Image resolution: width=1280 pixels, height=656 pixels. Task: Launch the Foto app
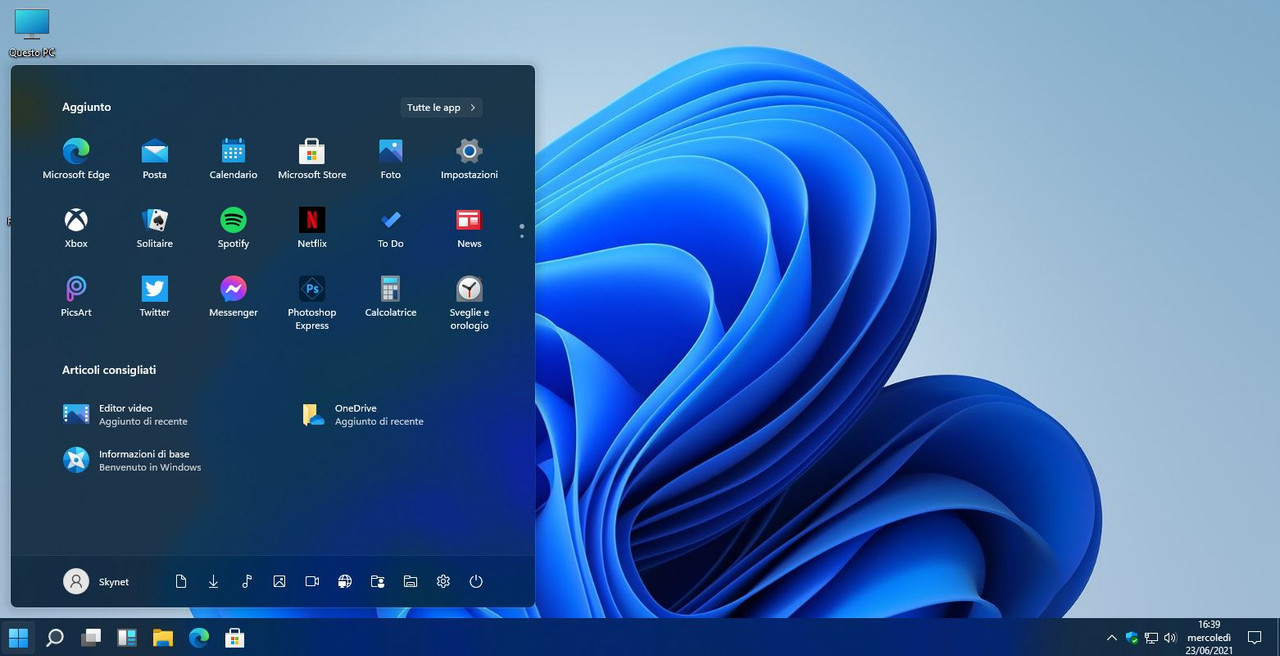click(390, 159)
